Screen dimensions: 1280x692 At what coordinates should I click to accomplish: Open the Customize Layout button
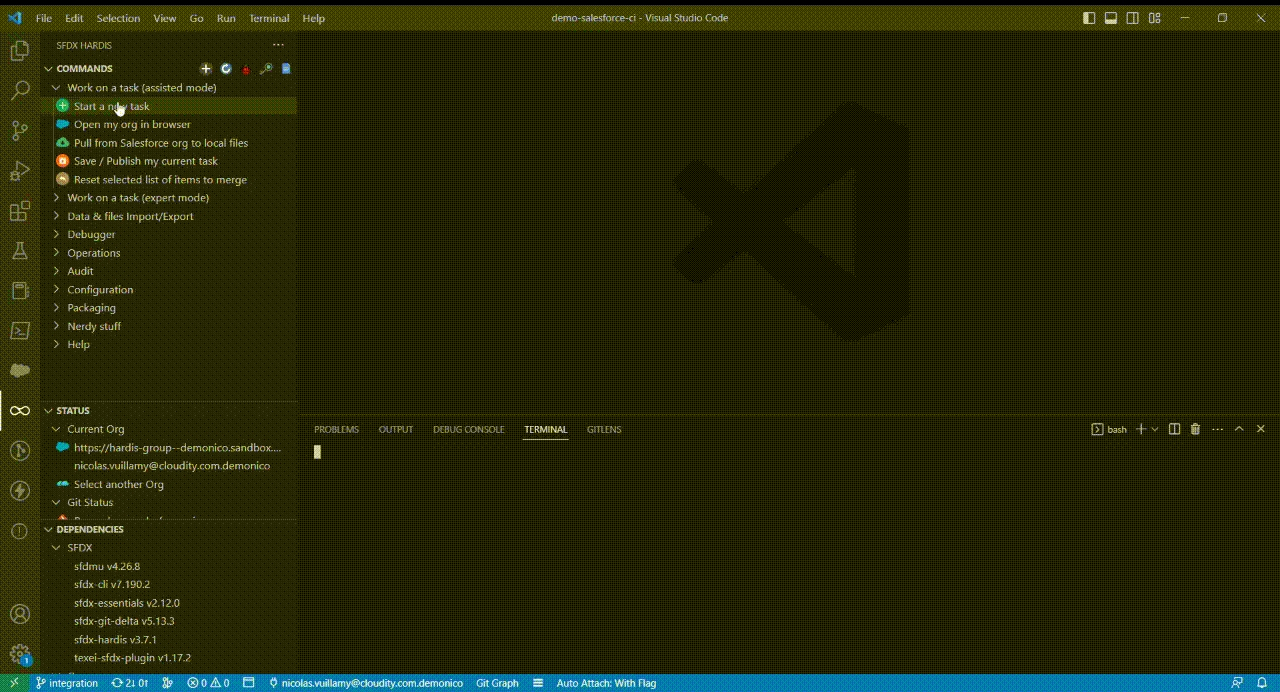(1155, 18)
